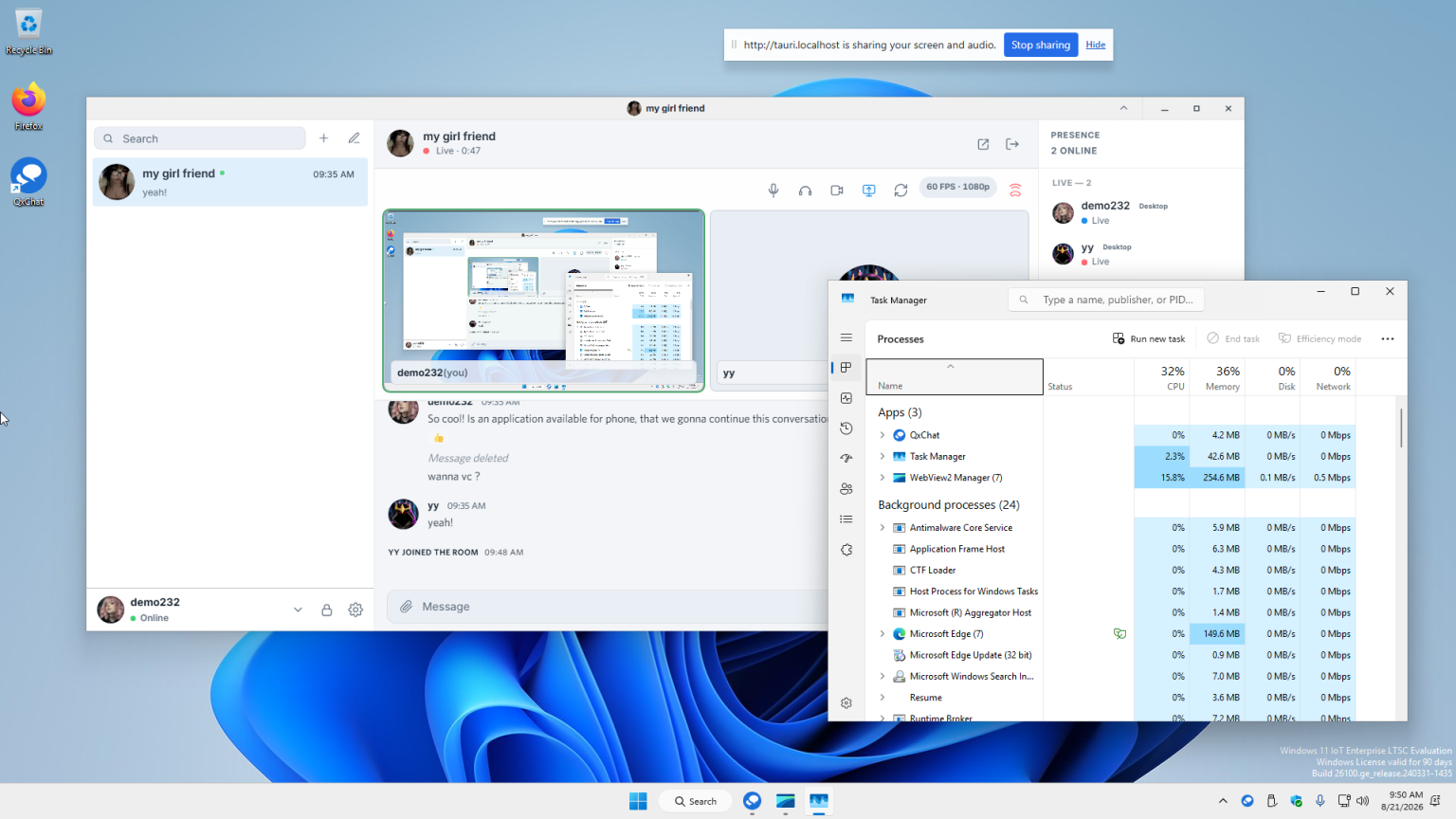Turn on the camera in QxChat call
This screenshot has width=1456, height=819.
837,191
